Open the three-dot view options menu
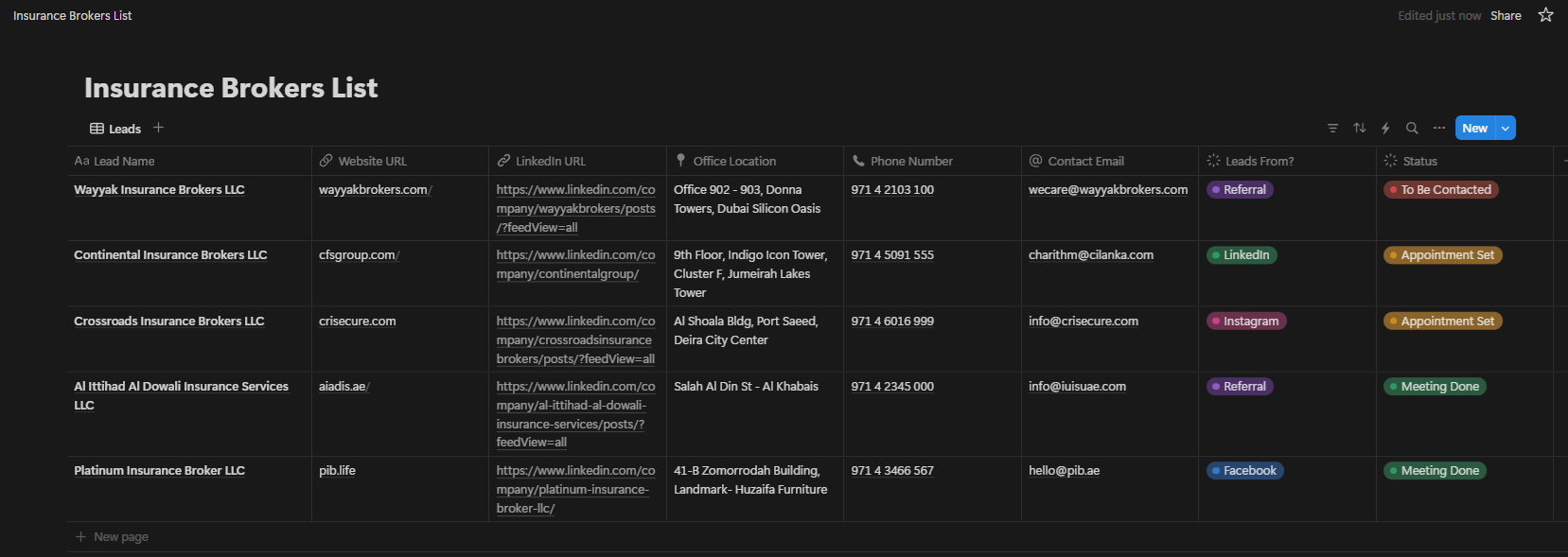 1439,128
